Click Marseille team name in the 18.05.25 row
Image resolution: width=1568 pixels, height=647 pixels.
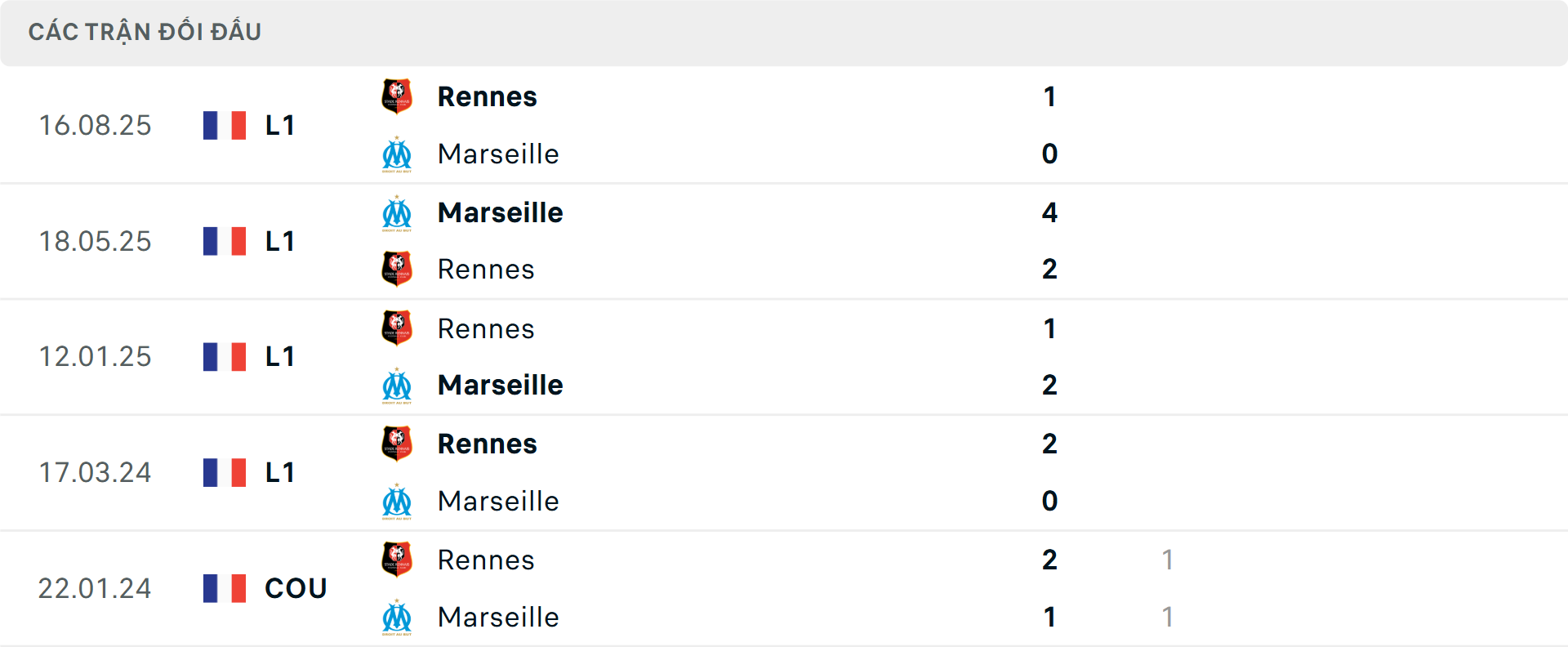click(500, 212)
